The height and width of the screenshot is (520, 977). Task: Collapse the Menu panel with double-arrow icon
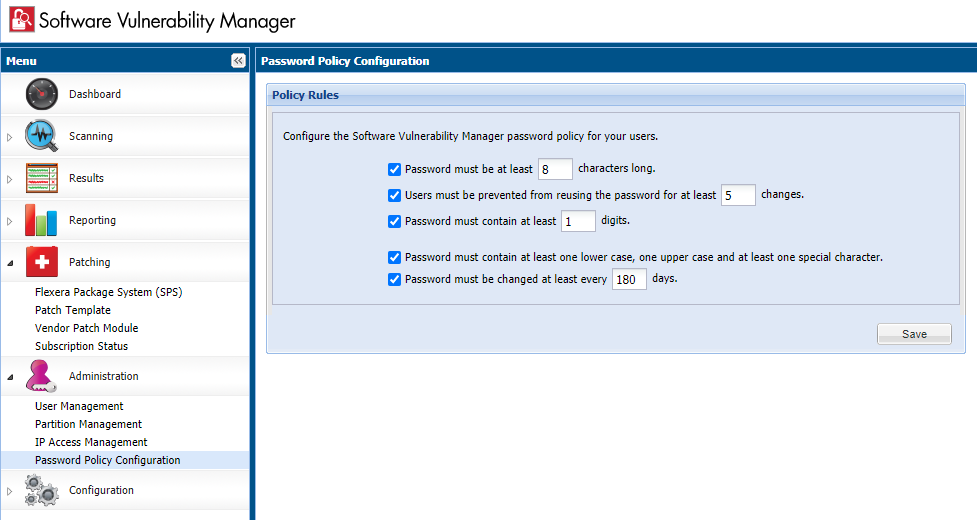click(238, 61)
